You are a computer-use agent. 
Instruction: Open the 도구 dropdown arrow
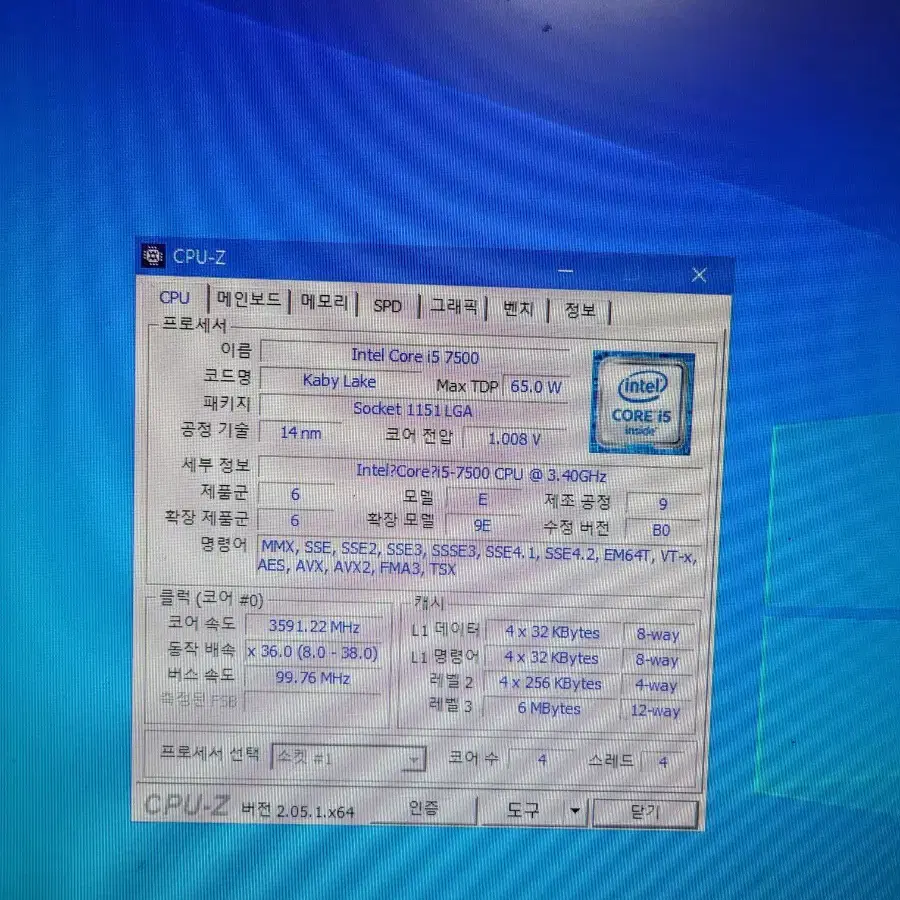pos(575,810)
